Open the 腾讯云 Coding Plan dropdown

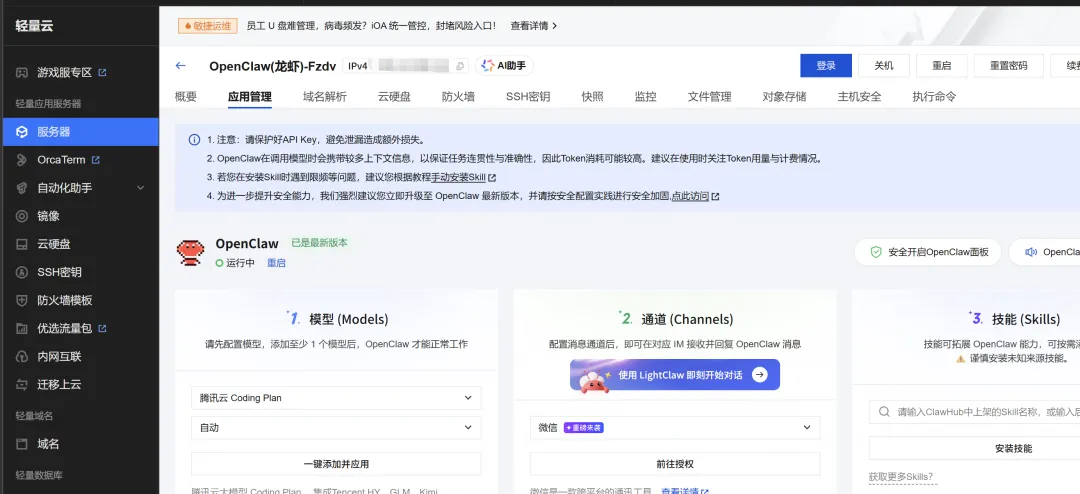coord(336,398)
